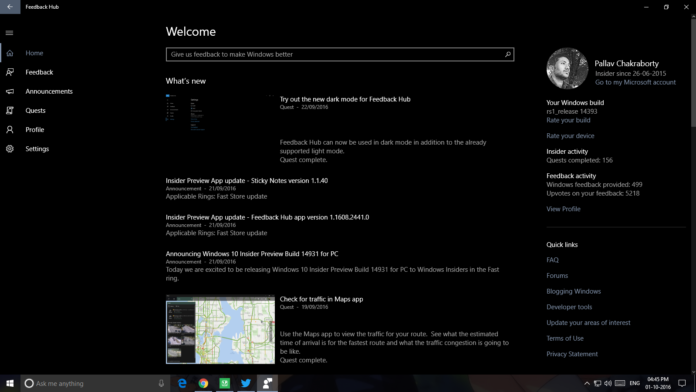Screen dimensions: 696x392
Task: Open Update your areas of interest
Action: (x=588, y=322)
